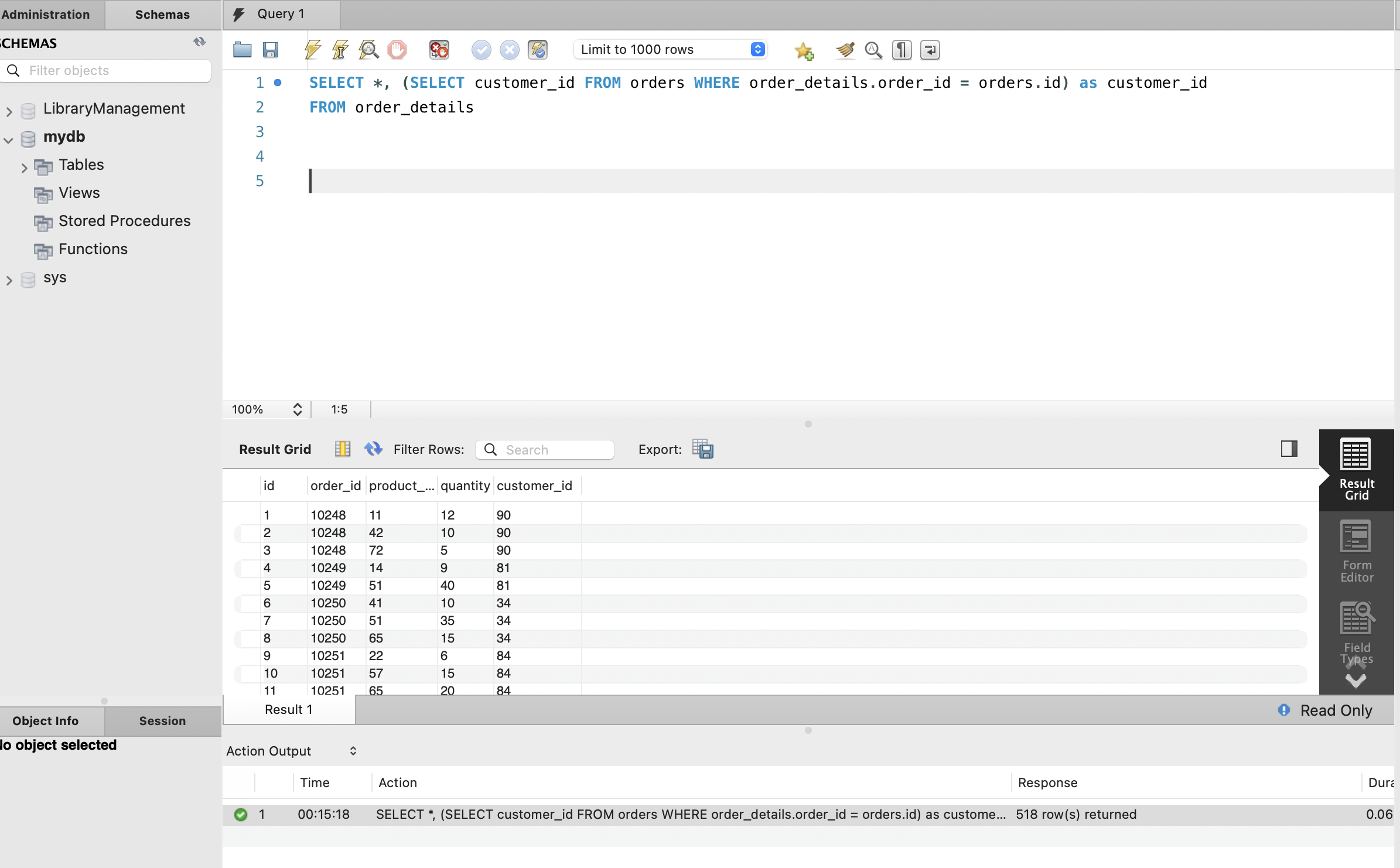This screenshot has width=1400, height=868.
Task: Select the Stored Procedures tree item
Action: tap(124, 221)
